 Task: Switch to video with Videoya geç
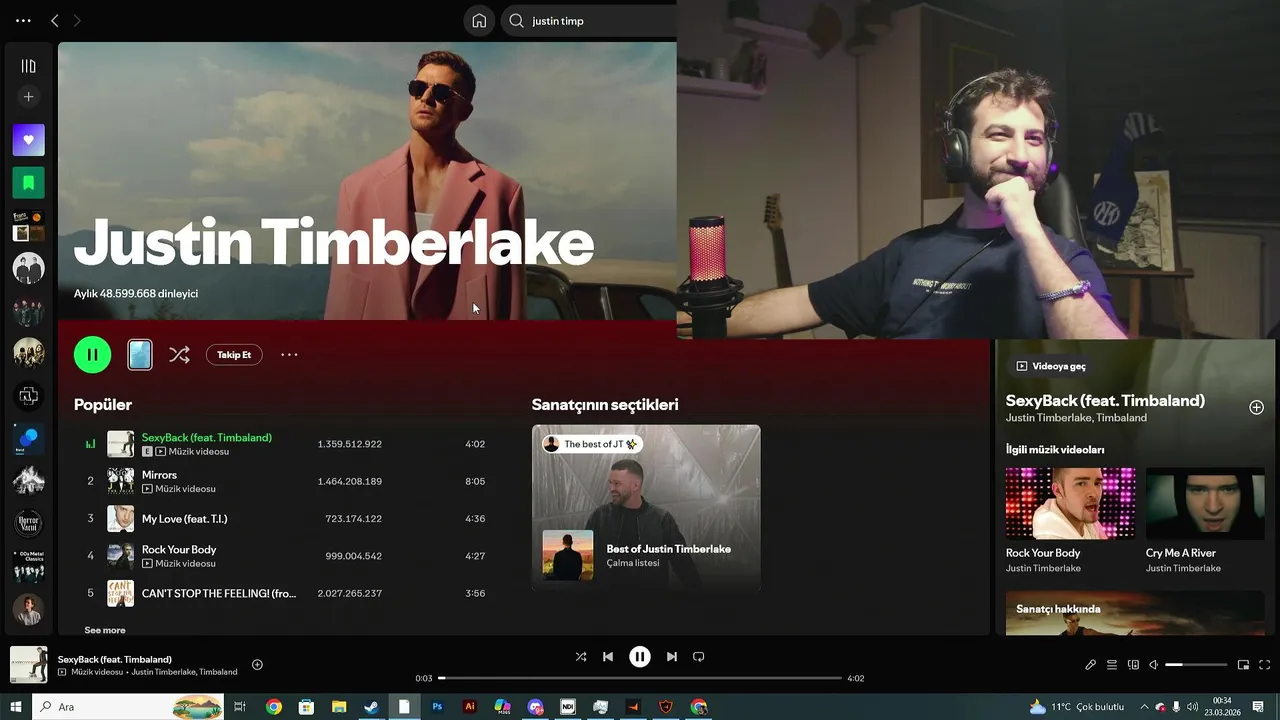pos(1051,366)
